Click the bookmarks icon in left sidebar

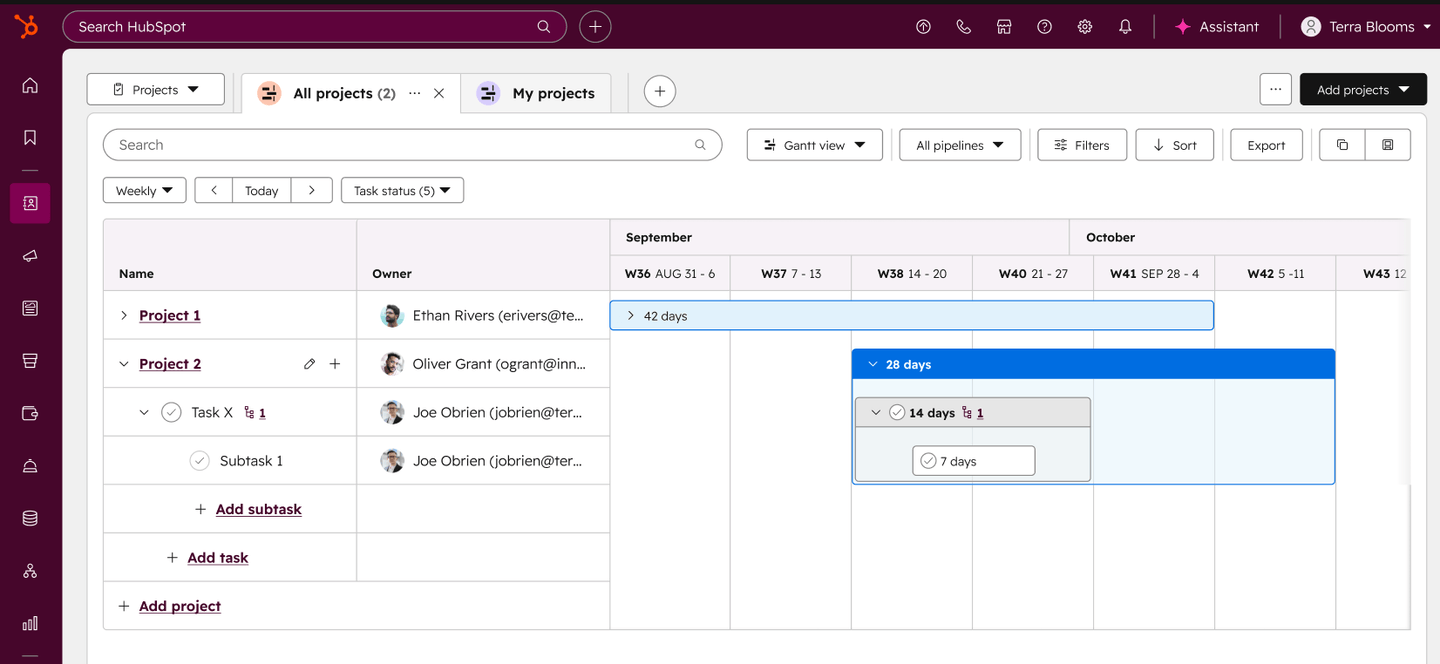pos(30,137)
